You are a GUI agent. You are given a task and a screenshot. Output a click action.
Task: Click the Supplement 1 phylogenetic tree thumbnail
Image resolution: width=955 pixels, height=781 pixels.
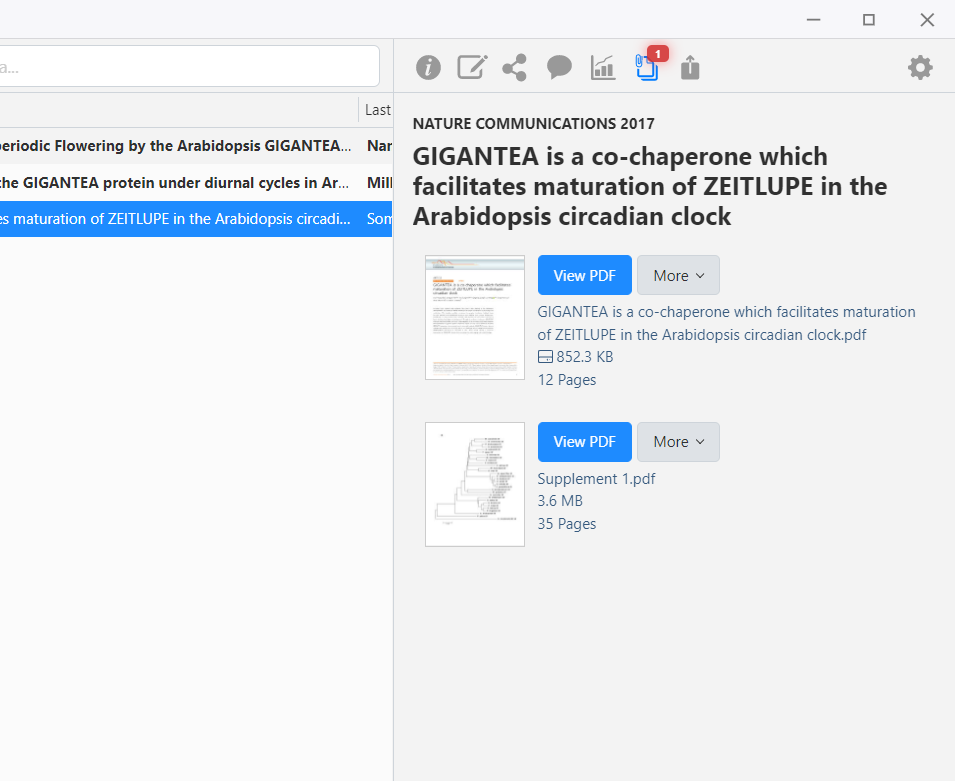tap(475, 484)
